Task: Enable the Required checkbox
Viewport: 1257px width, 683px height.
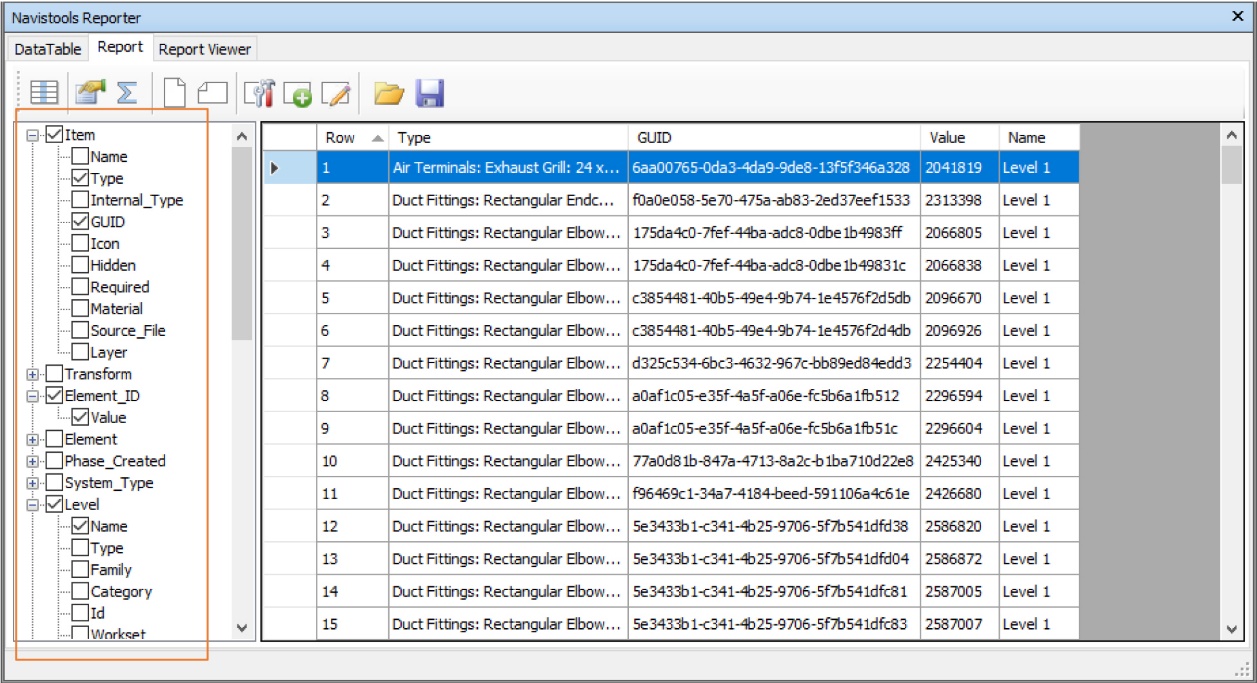Action: [80, 287]
